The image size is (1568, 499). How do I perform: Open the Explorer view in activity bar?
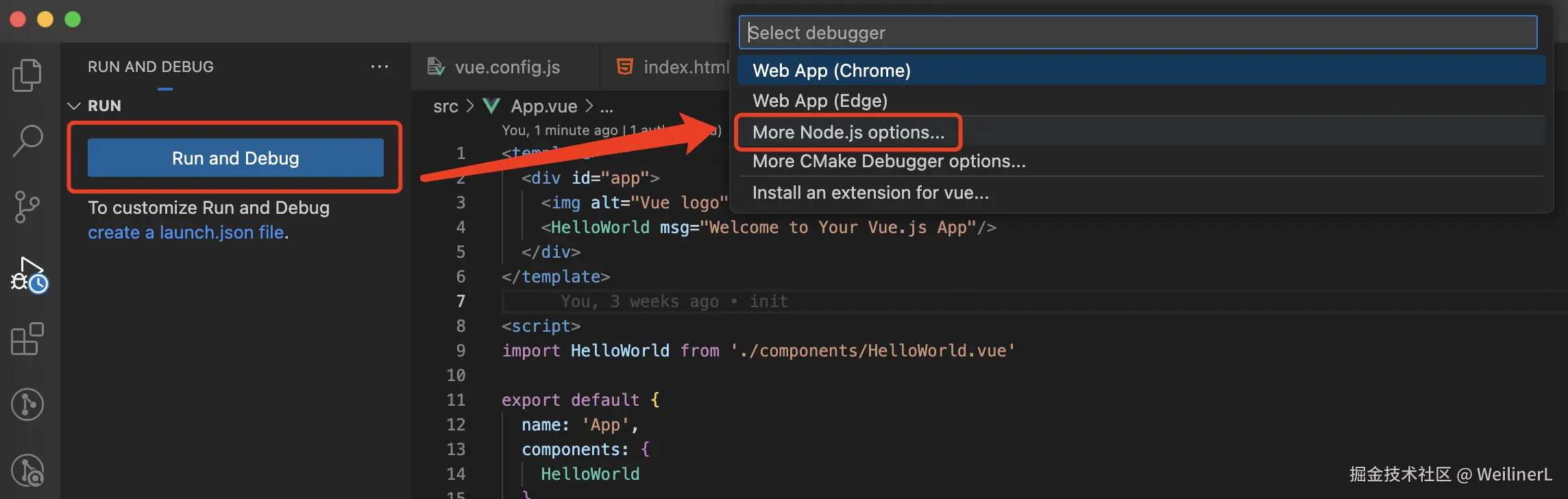coord(27,75)
